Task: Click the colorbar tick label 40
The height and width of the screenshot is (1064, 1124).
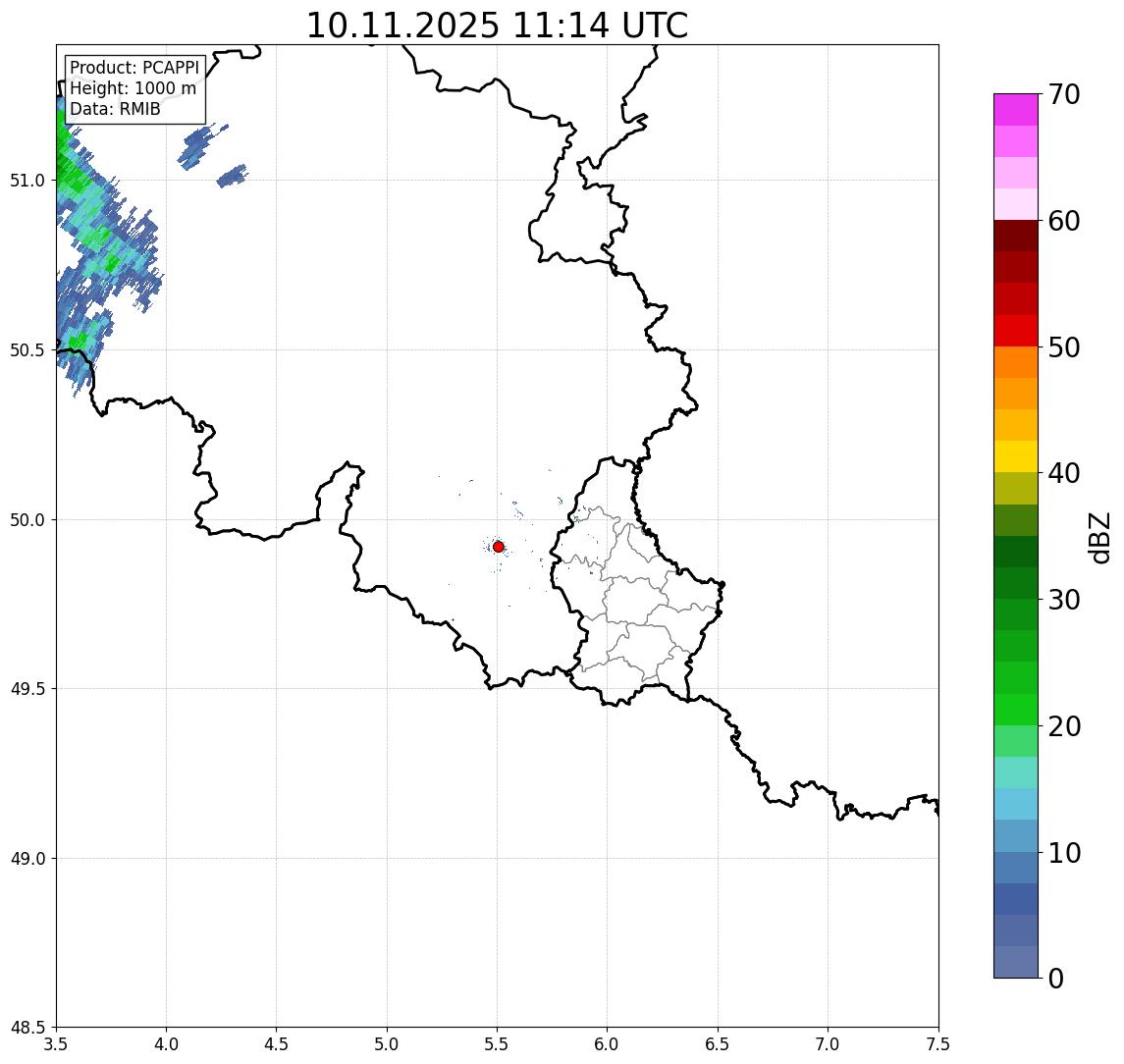Action: [x=1064, y=473]
